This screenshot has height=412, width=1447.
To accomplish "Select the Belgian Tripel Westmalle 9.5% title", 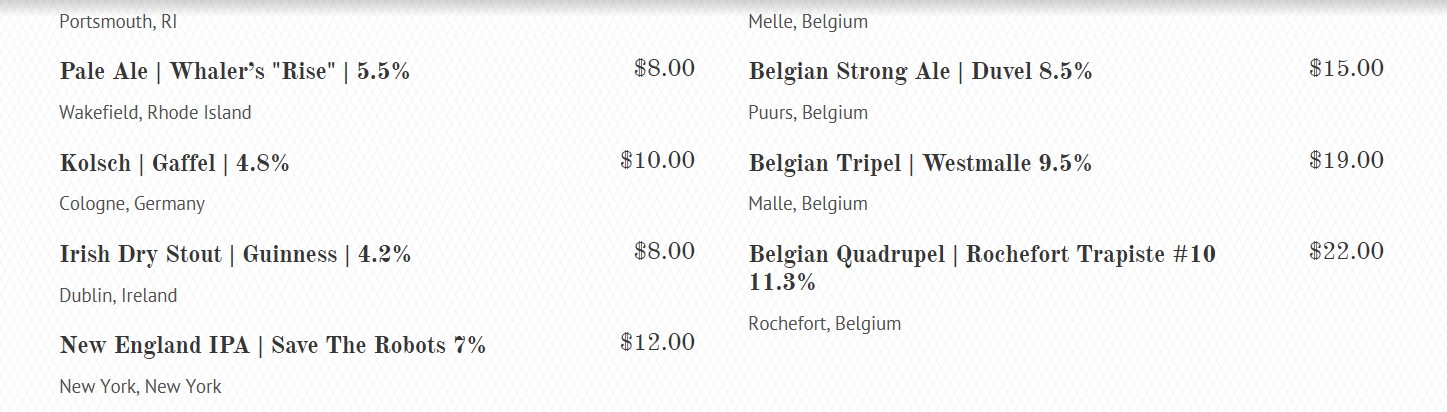I will [919, 163].
